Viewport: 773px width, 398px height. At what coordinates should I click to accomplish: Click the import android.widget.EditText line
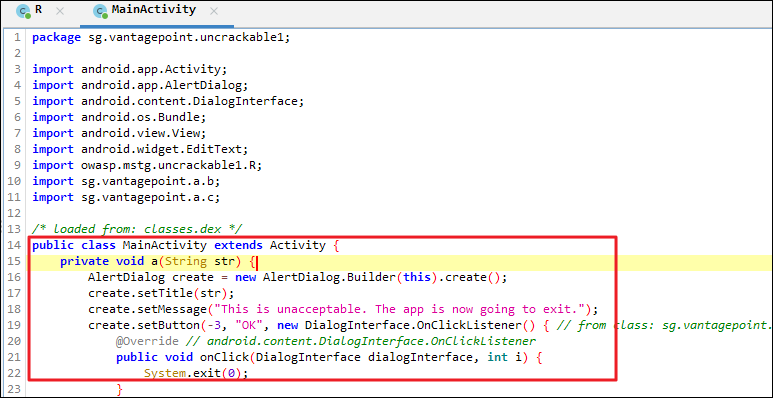(141, 149)
